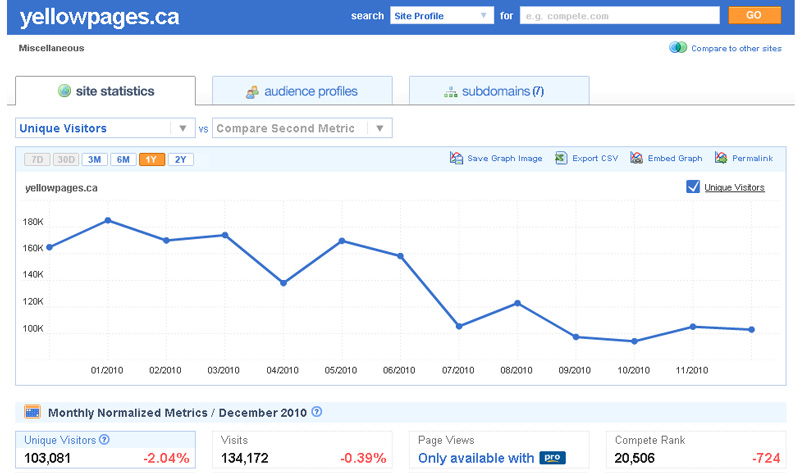Click the Permalink icon
Image resolution: width=800 pixels, height=473 pixels.
pos(720,158)
